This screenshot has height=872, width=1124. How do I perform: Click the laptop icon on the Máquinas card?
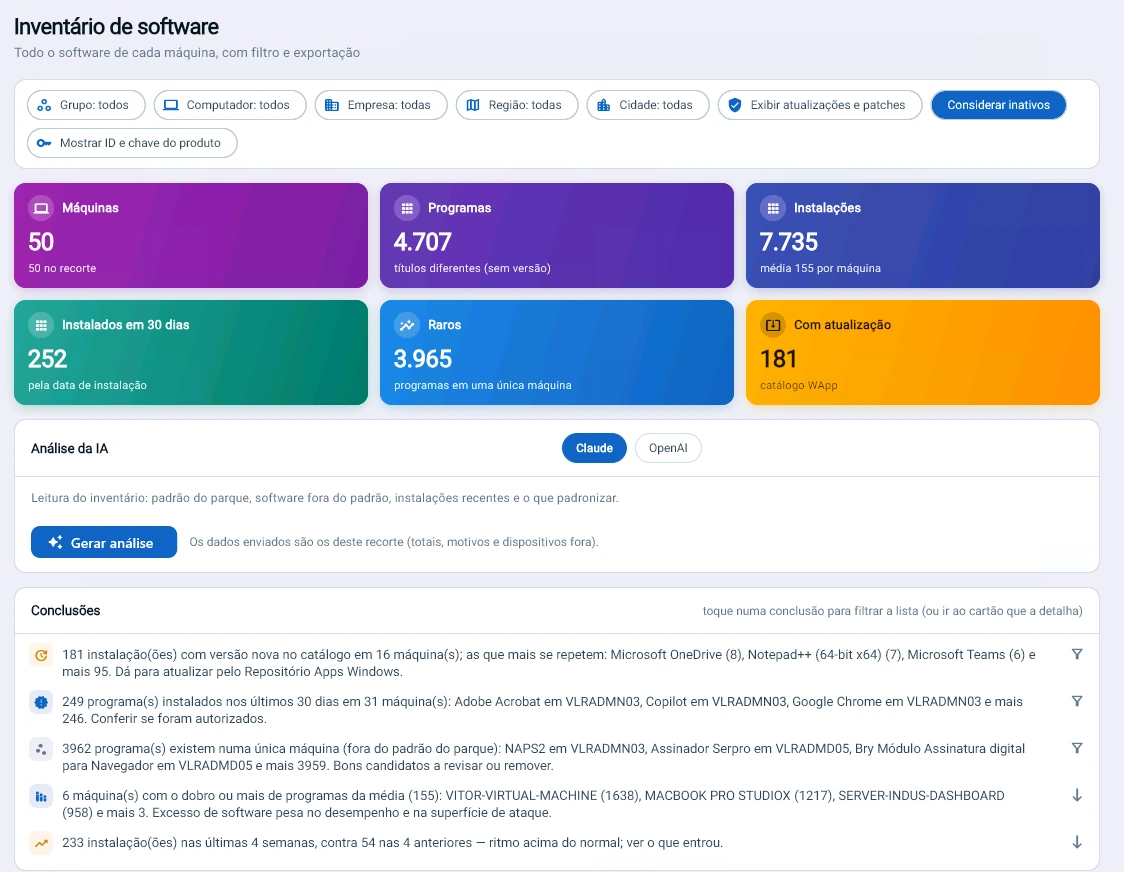(41, 208)
